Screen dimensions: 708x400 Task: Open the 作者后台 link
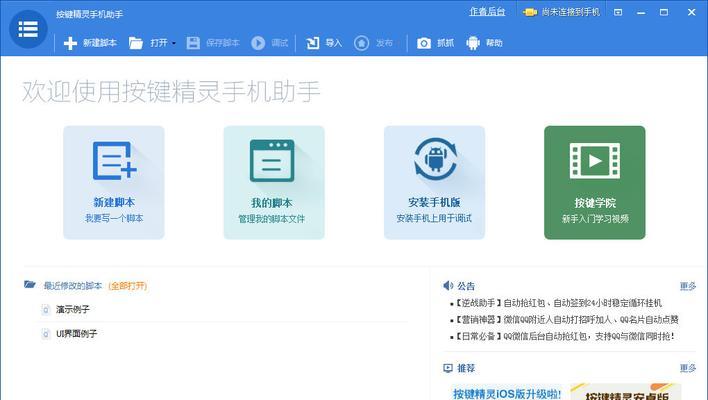click(x=487, y=12)
